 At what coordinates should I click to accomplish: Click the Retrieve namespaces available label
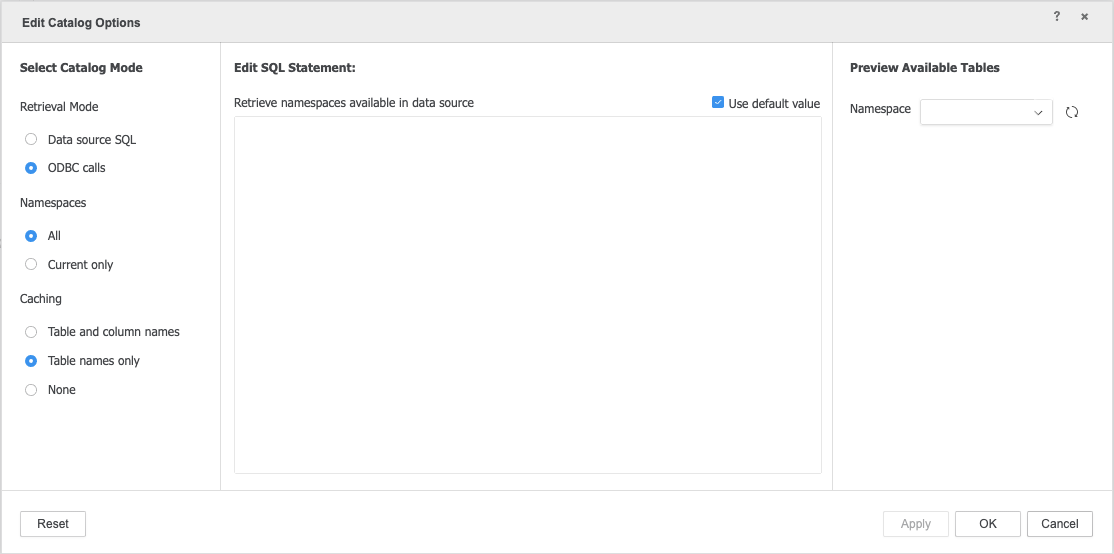pos(354,103)
